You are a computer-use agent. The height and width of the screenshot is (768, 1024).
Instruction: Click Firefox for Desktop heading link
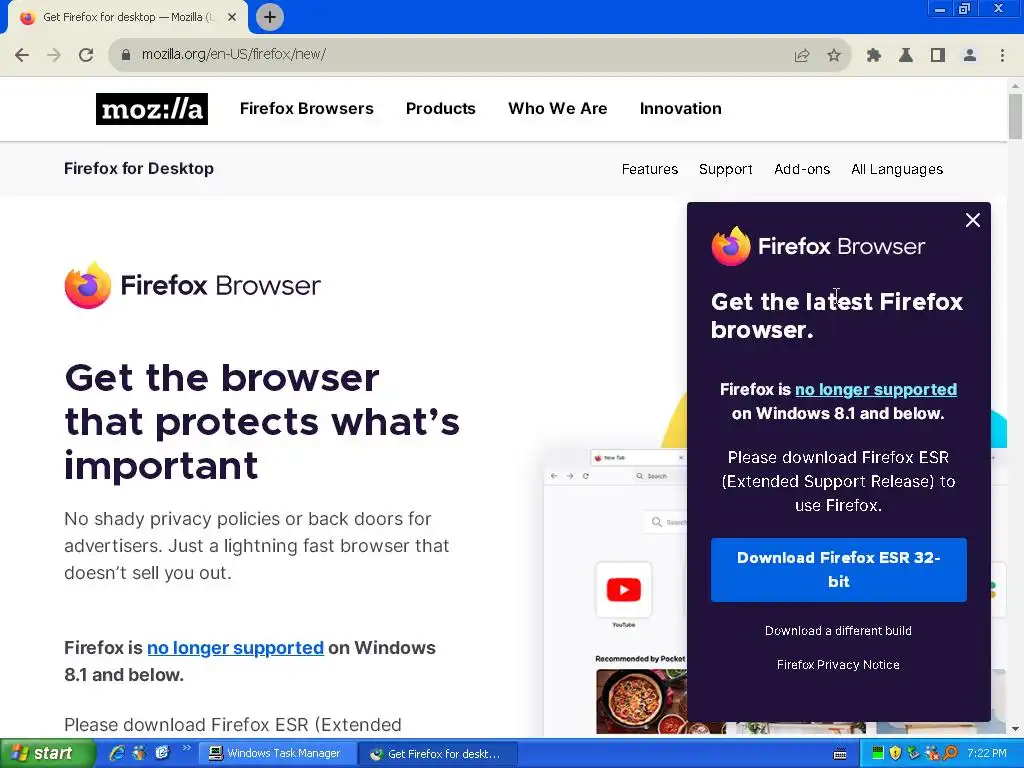(x=138, y=168)
